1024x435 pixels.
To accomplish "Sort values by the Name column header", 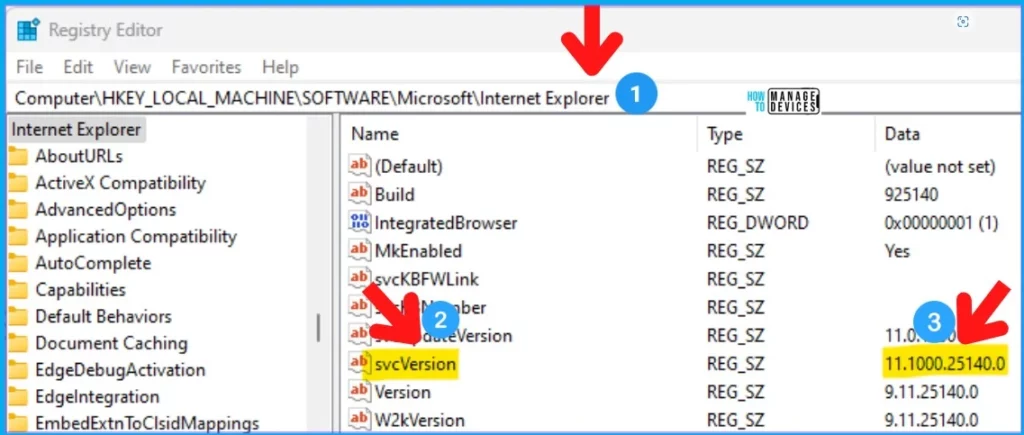I will 375,135.
